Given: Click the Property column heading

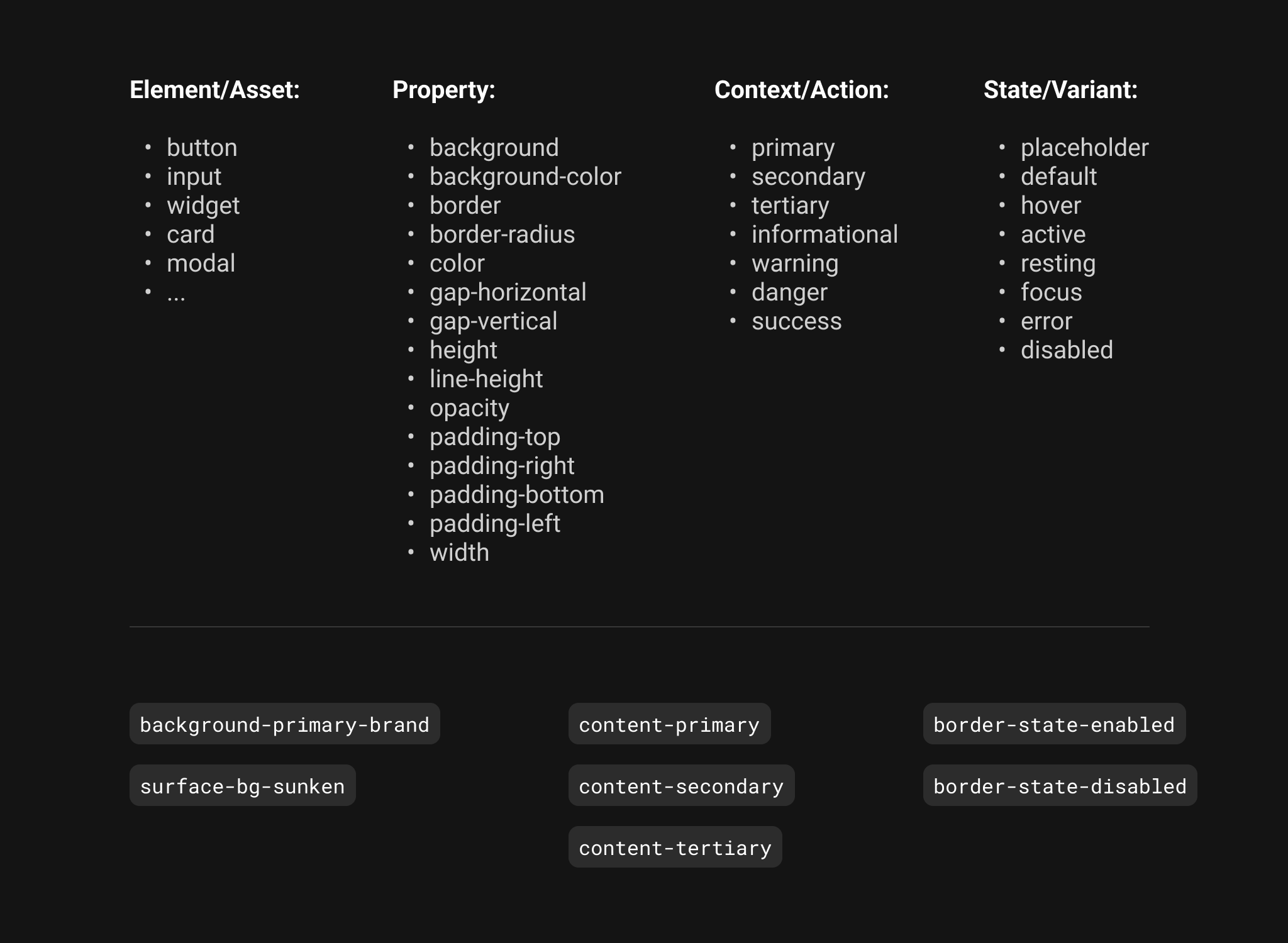Looking at the screenshot, I should 444,90.
